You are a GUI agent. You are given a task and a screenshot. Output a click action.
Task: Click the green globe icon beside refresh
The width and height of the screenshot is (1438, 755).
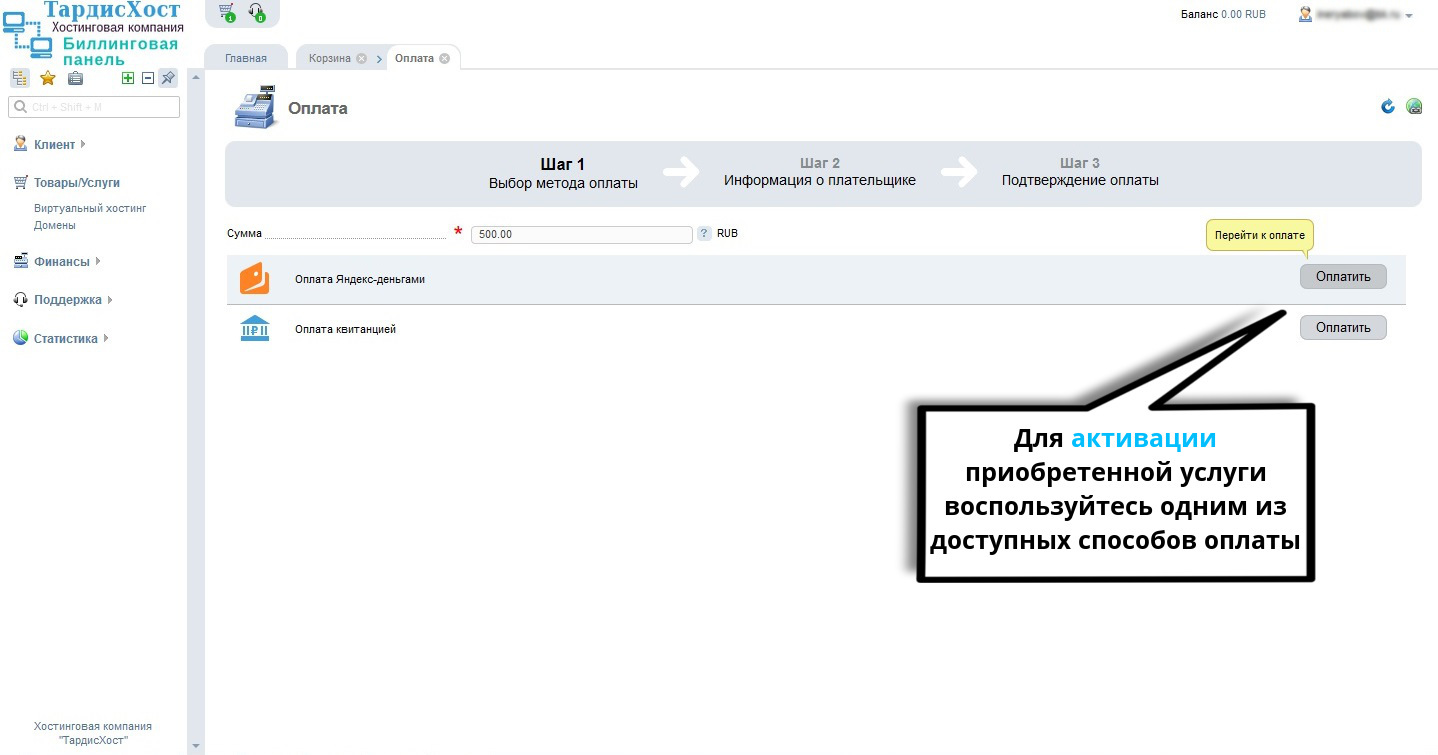(x=1414, y=106)
